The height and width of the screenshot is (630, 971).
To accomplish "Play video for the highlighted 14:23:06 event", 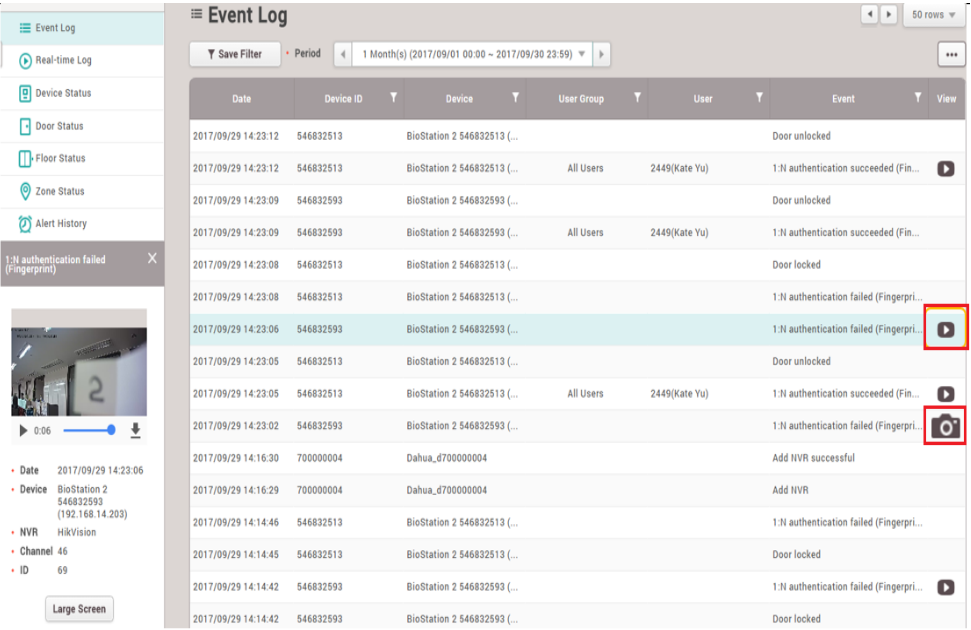I will pyautogui.click(x=945, y=330).
